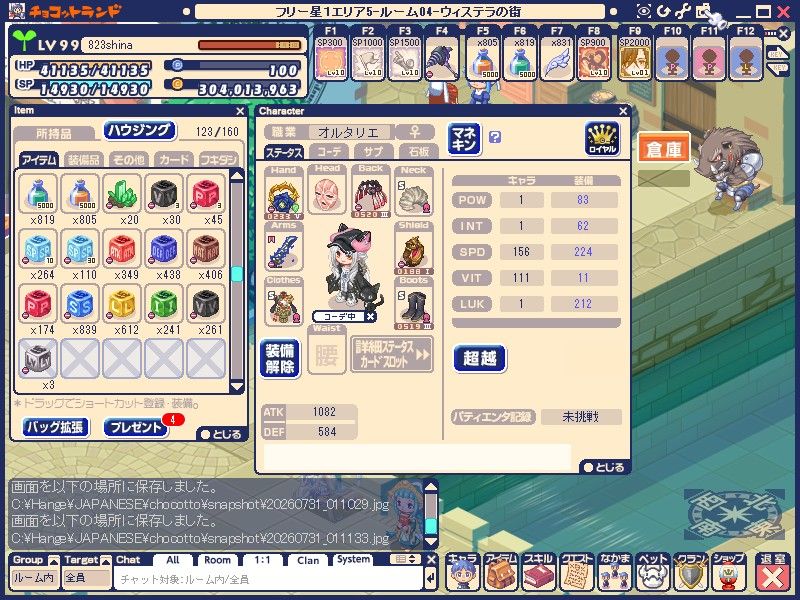800x600 pixels.
Task: Activate the F8 SP900 skill
Action: coord(593,58)
